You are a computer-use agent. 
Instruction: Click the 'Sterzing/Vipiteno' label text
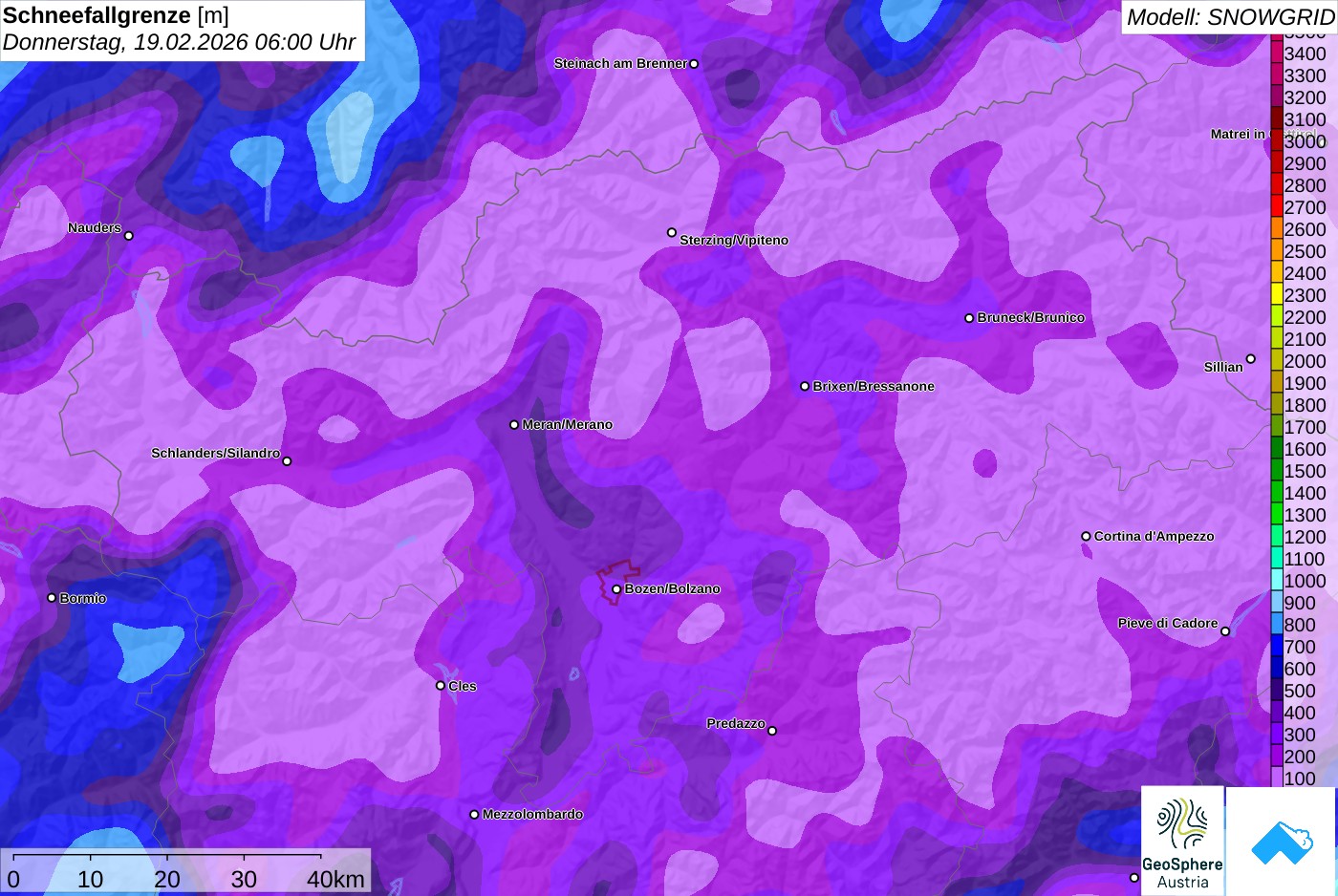(734, 241)
